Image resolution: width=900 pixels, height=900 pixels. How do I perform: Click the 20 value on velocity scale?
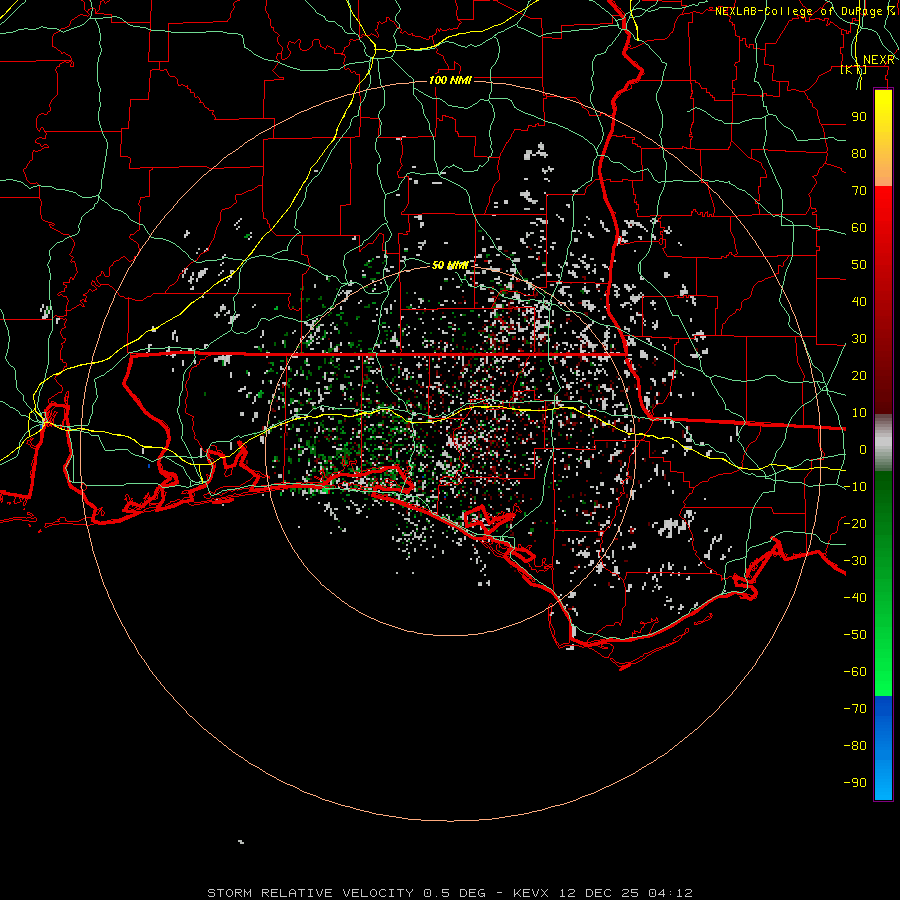[x=859, y=376]
